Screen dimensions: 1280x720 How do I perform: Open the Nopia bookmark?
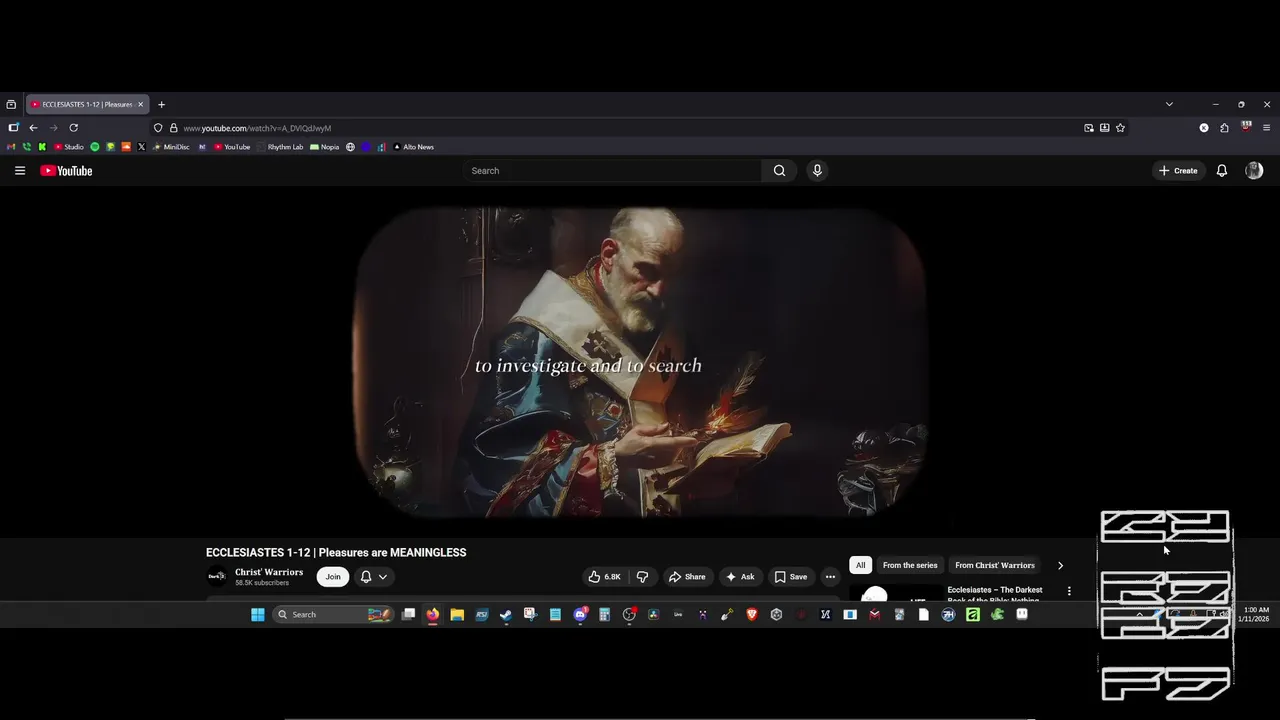click(325, 147)
